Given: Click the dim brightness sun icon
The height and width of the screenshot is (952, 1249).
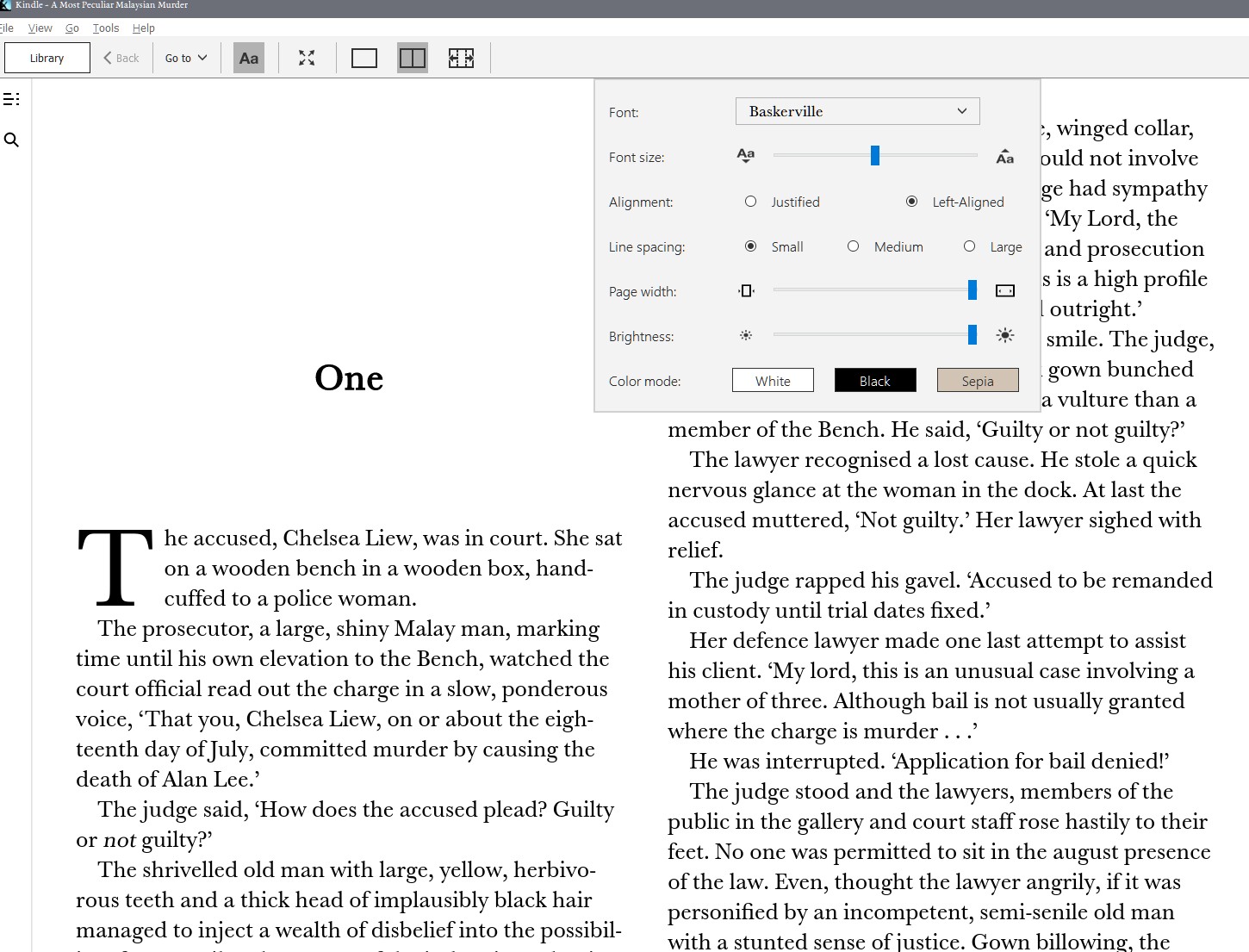Looking at the screenshot, I should point(746,335).
